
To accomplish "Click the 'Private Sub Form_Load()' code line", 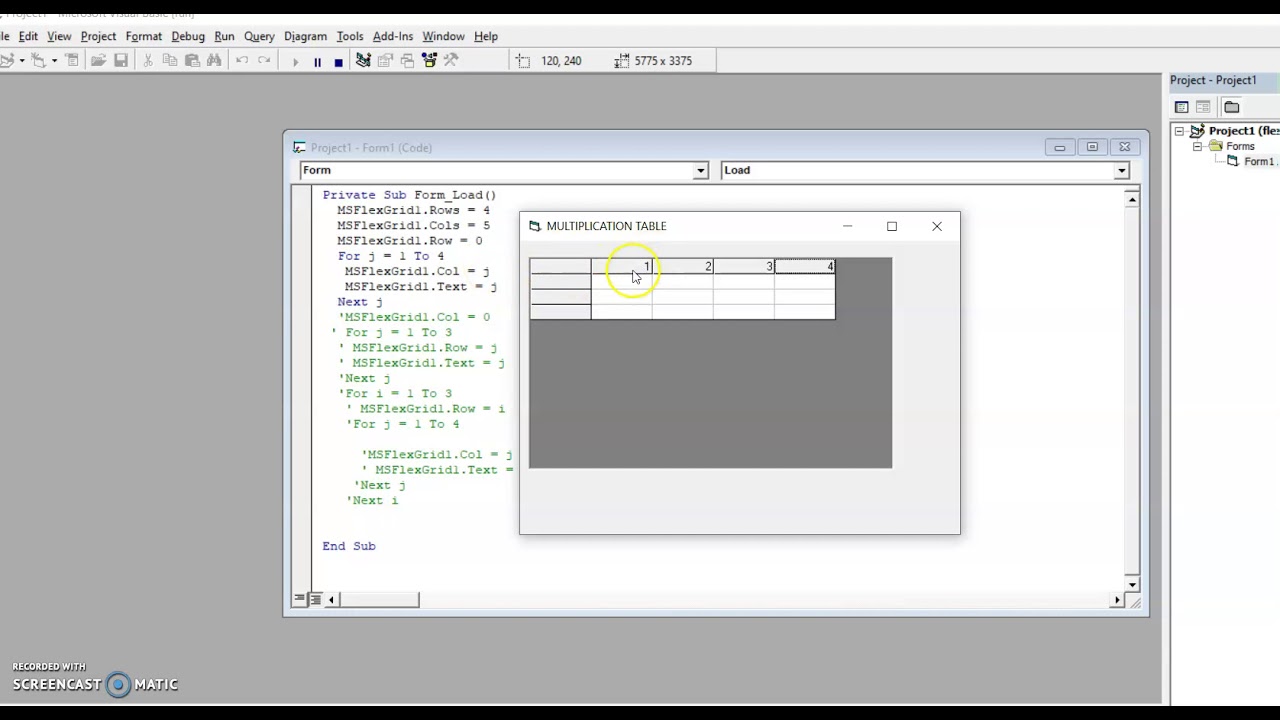I will pos(409,195).
